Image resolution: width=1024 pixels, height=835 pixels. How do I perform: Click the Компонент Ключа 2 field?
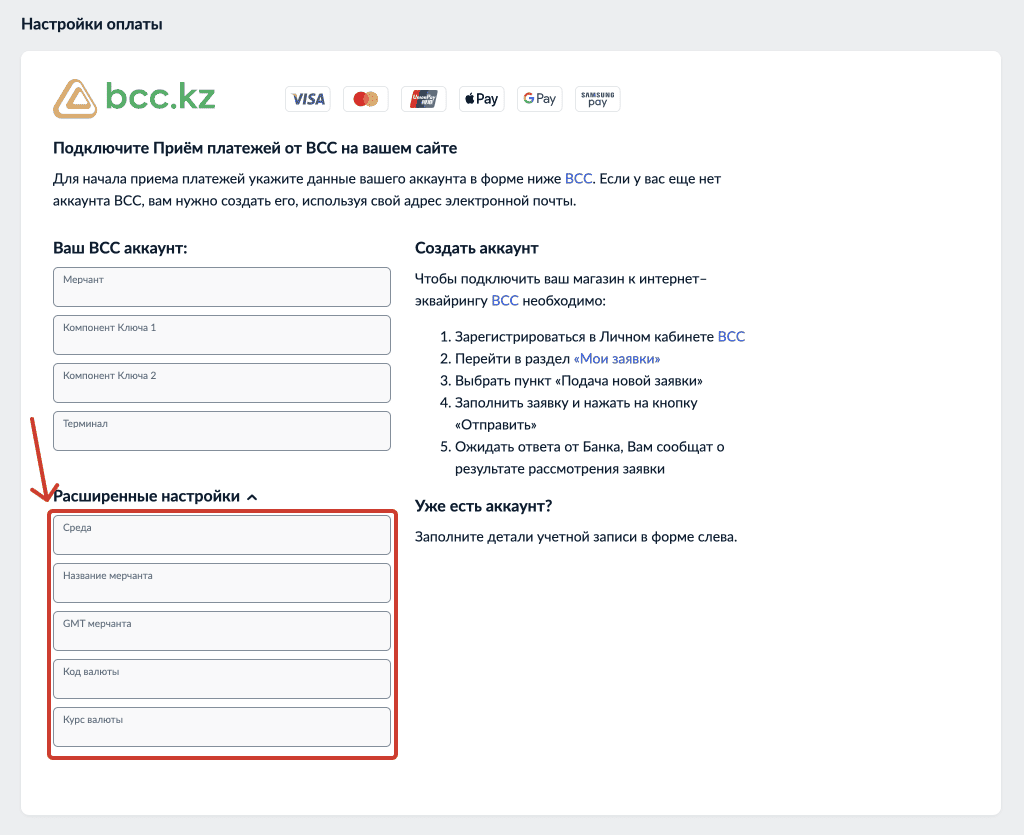222,383
